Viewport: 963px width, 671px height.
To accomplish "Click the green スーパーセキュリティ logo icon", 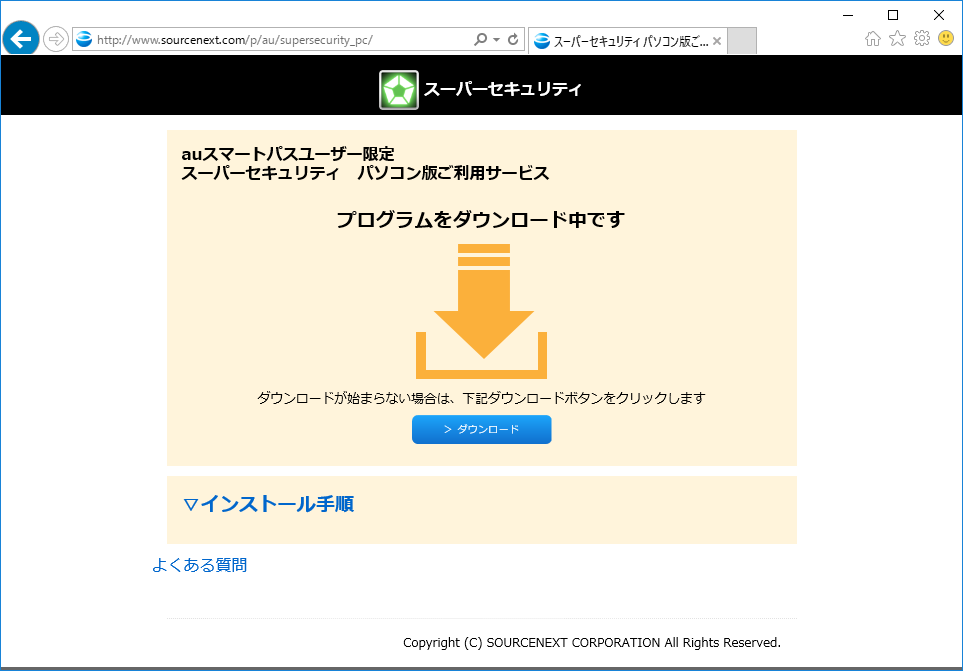I will [399, 90].
